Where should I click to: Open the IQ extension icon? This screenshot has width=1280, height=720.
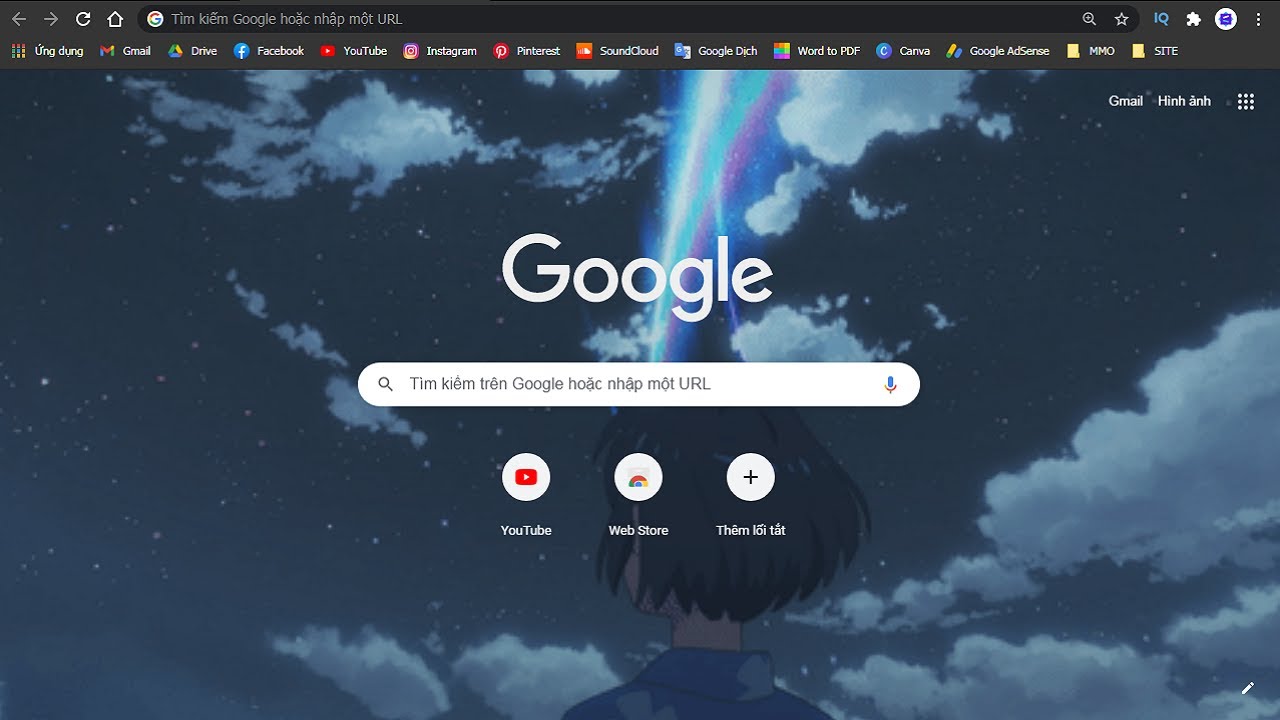point(1161,19)
